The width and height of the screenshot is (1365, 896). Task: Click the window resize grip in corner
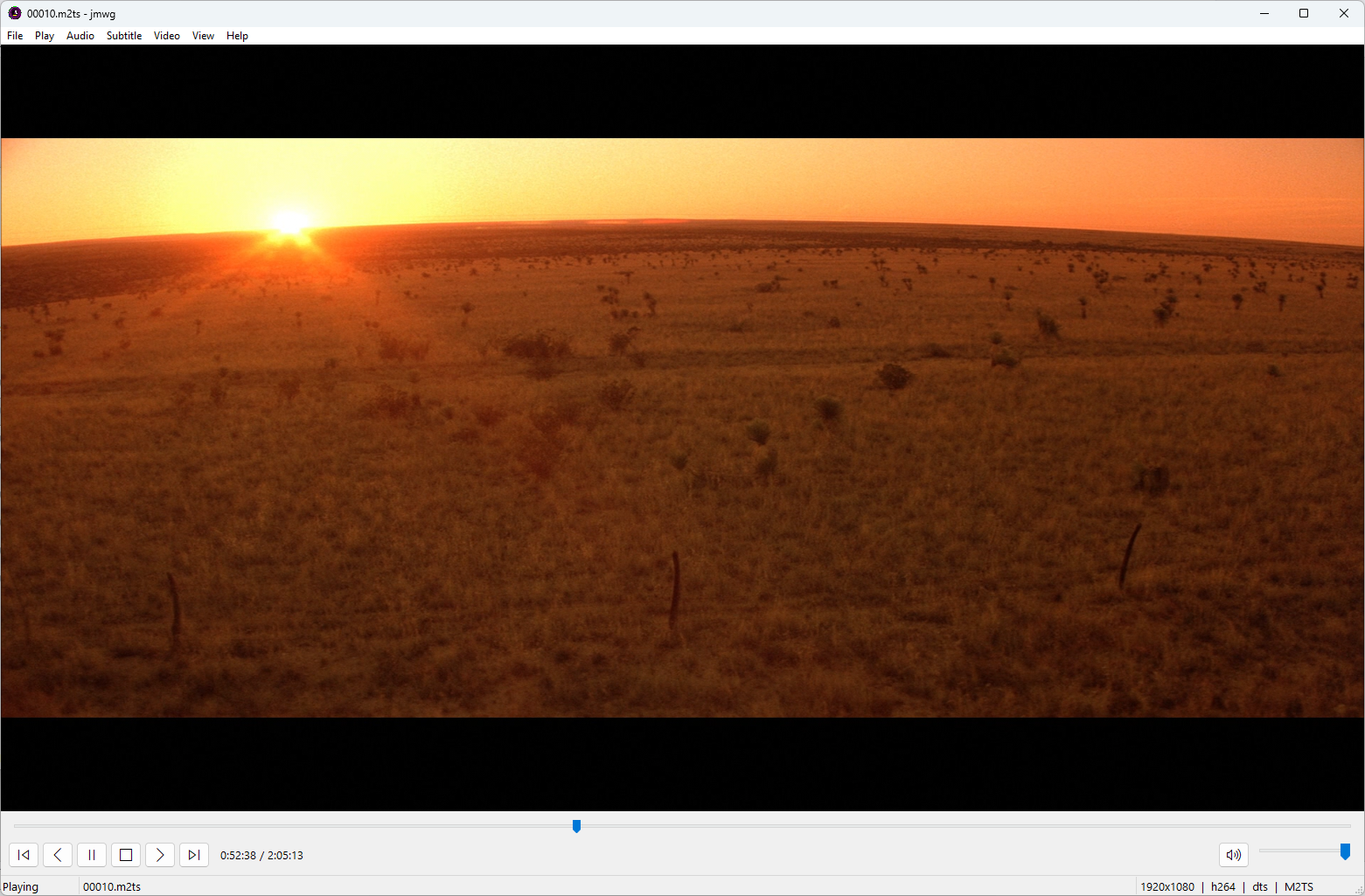tap(1358, 889)
